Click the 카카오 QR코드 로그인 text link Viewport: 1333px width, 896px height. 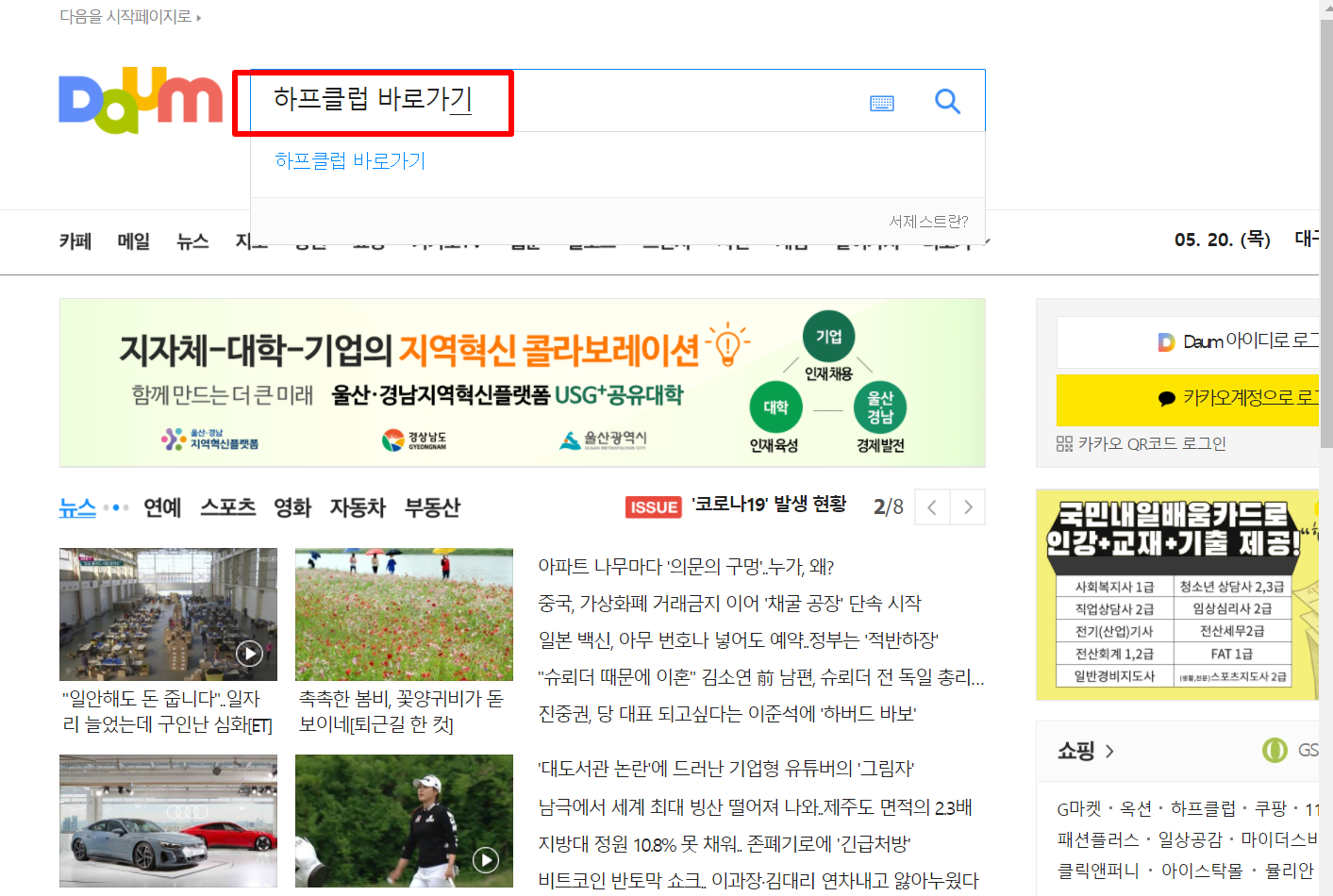pyautogui.click(x=1152, y=443)
